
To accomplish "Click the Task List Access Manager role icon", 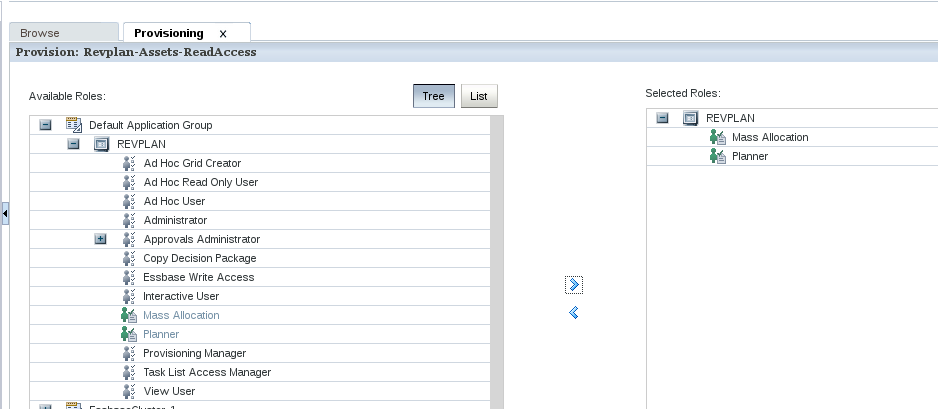I will 129,373.
